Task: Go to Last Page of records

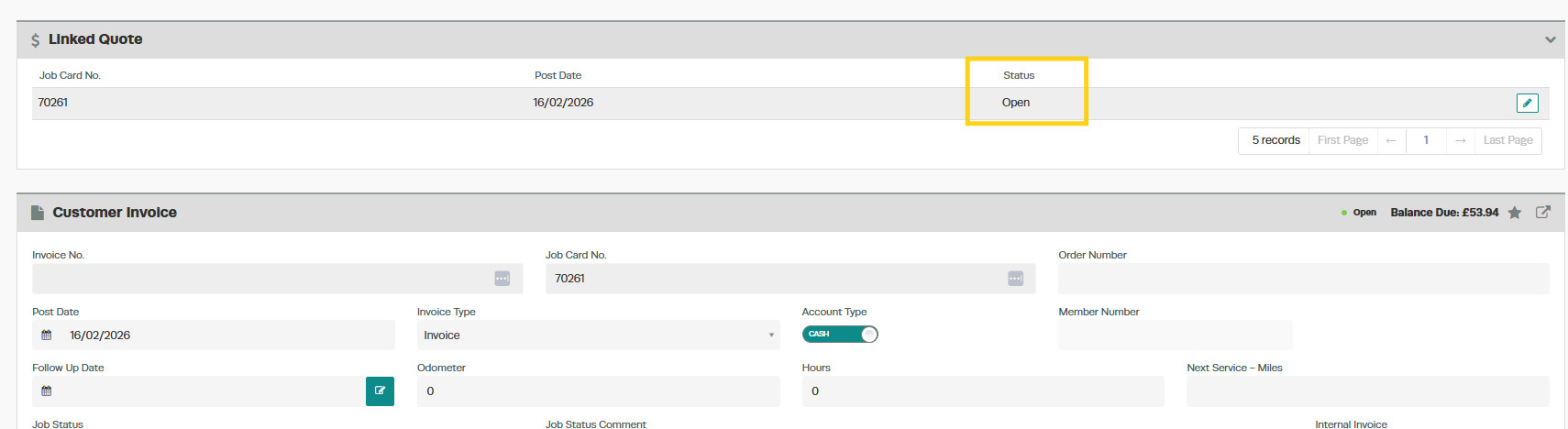Action: (x=1507, y=140)
